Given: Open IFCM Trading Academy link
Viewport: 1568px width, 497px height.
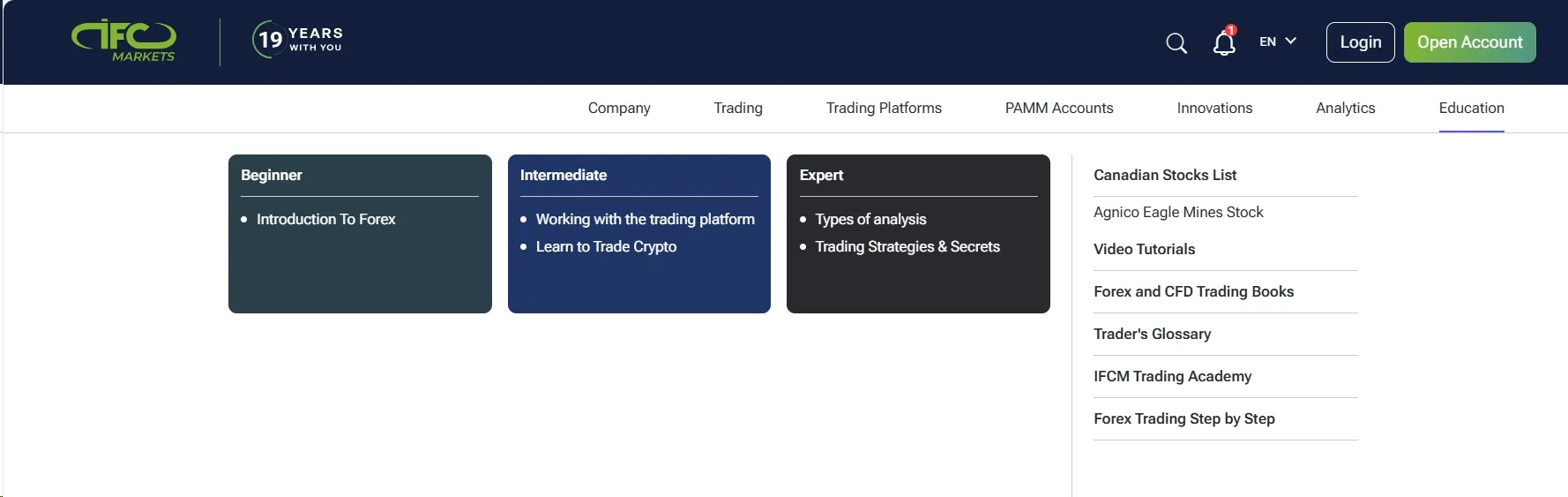Looking at the screenshot, I should (1172, 376).
